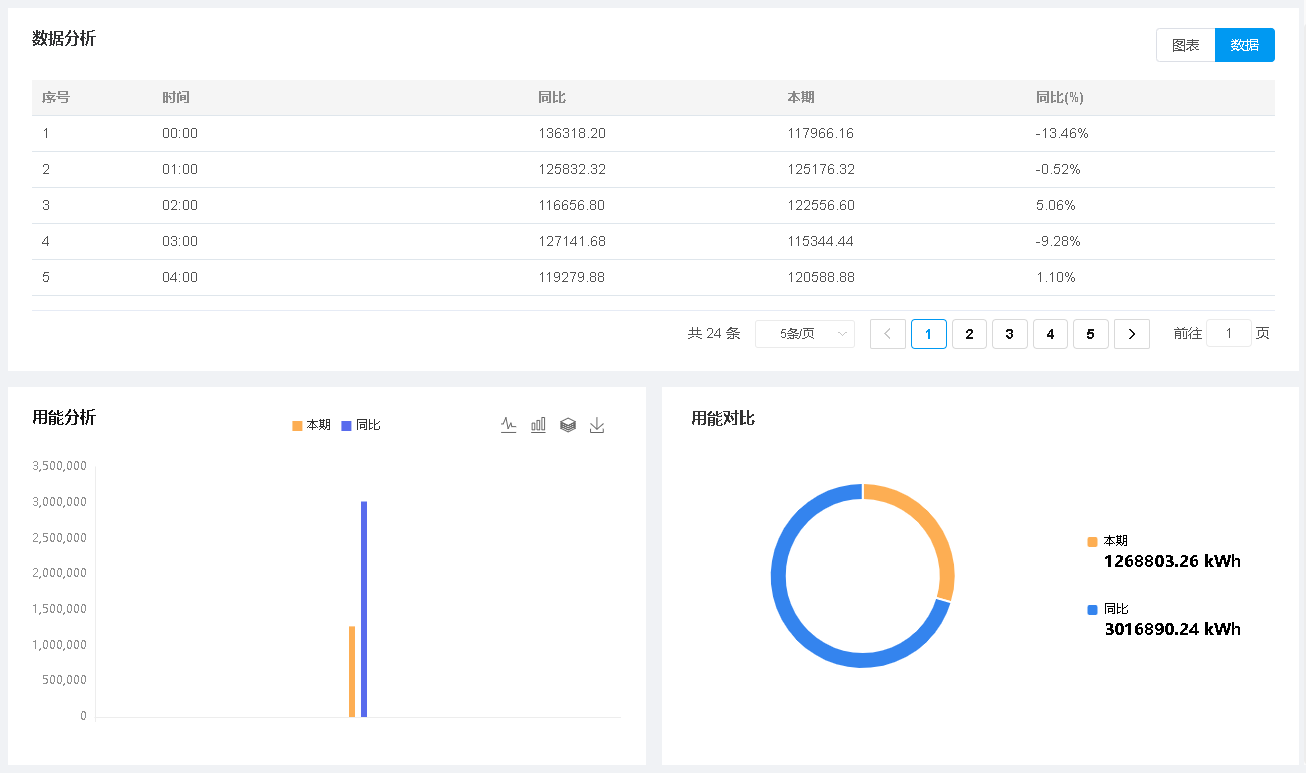Select the 00:00 table row
1306x773 pixels.
[653, 134]
